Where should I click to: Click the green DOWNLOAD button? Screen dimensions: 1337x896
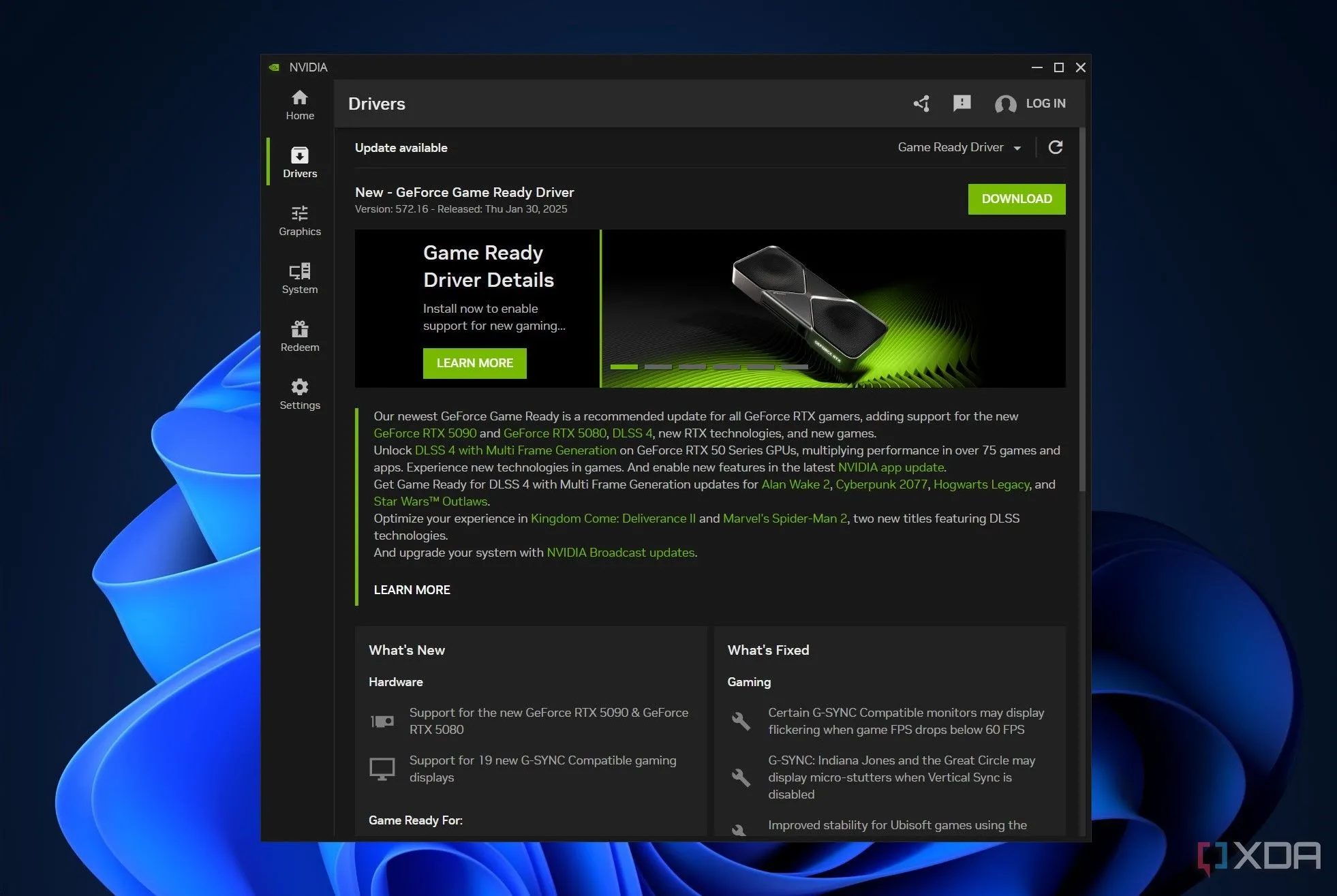1016,199
